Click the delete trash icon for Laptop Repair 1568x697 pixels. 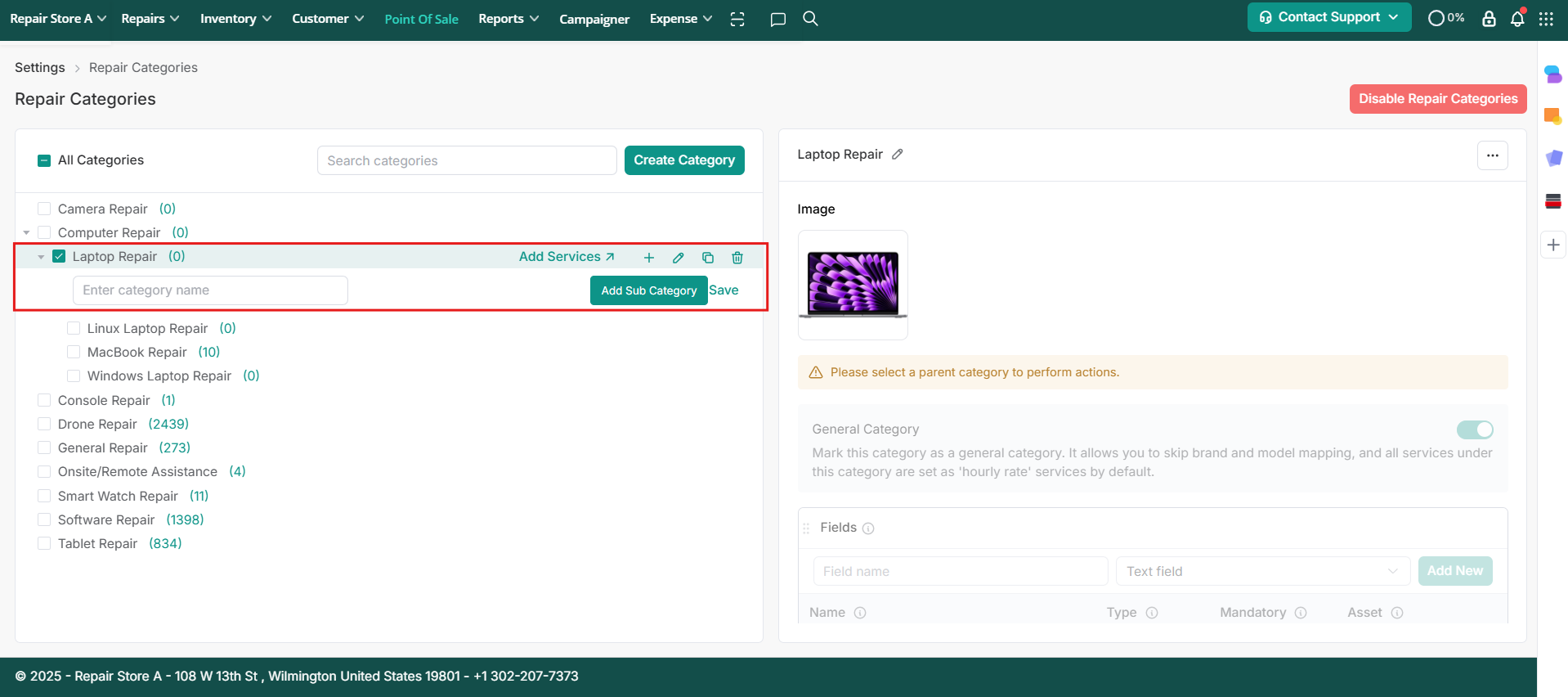pos(737,258)
